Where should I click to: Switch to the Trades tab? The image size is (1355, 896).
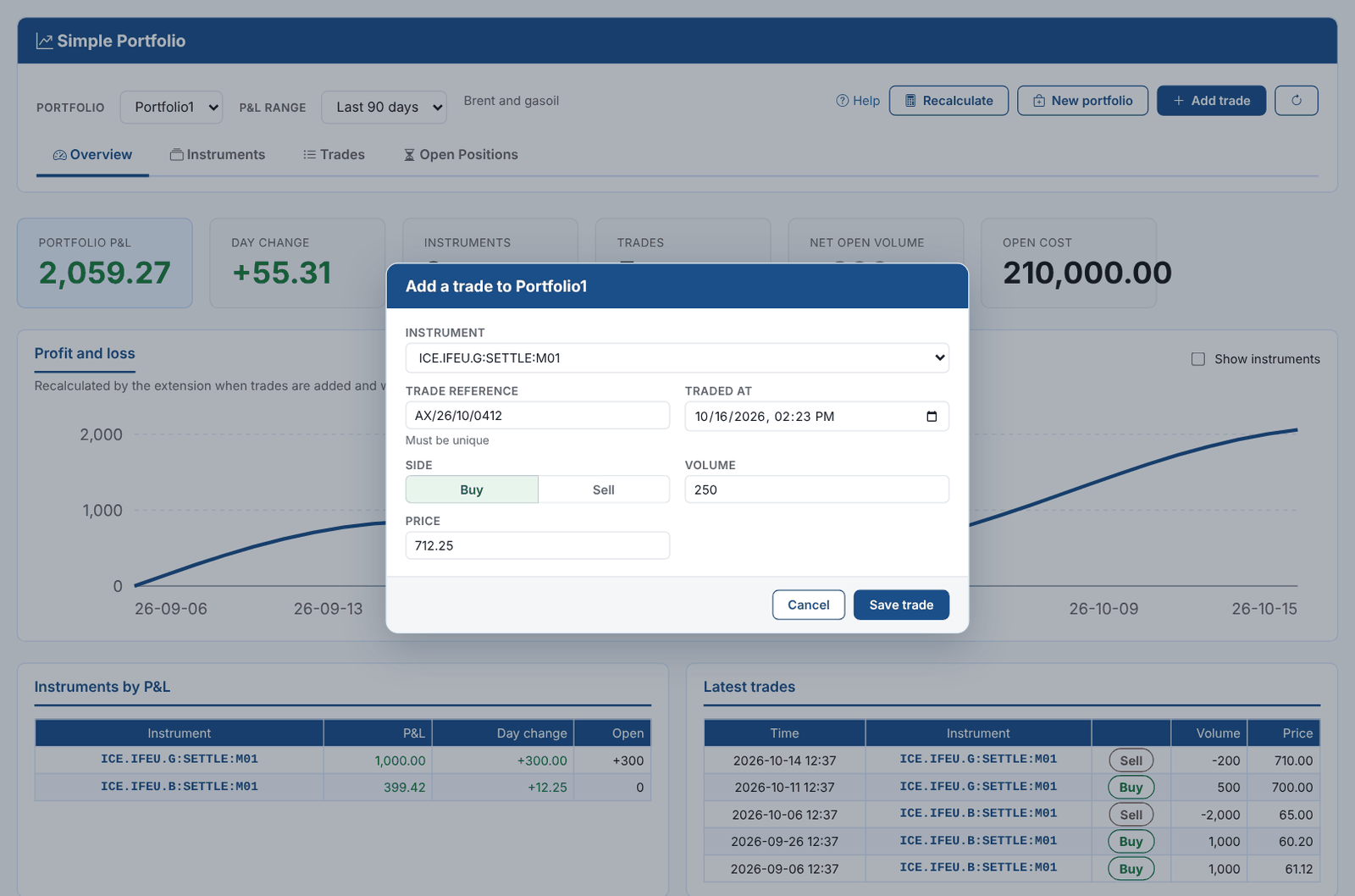pos(334,155)
